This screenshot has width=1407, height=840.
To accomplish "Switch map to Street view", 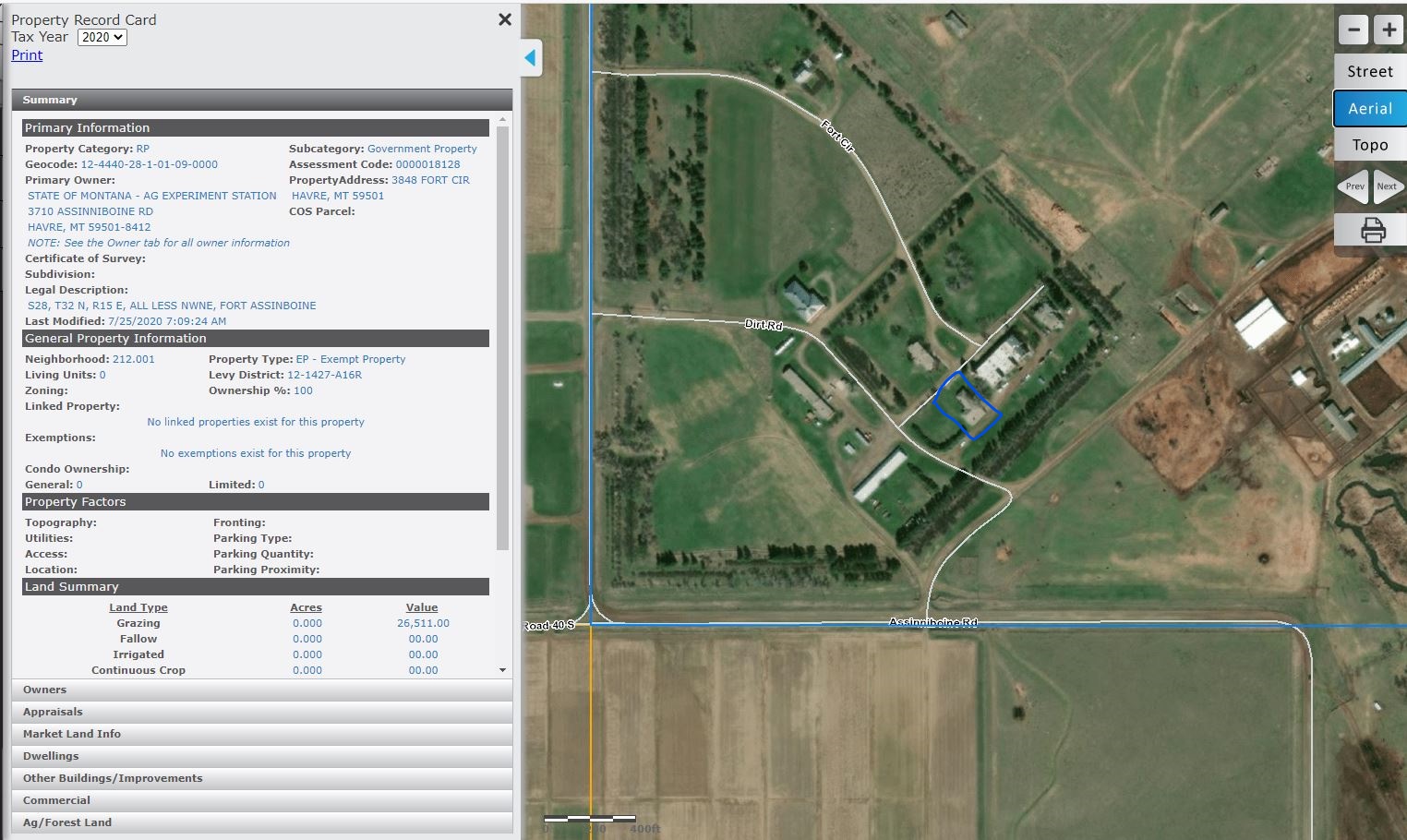I will [1369, 72].
